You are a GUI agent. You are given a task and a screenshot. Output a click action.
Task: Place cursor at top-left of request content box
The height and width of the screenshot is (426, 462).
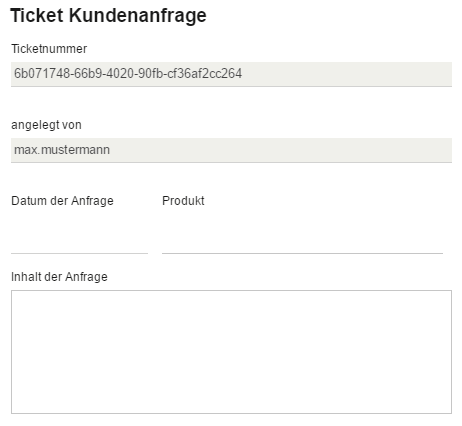click(x=15, y=295)
